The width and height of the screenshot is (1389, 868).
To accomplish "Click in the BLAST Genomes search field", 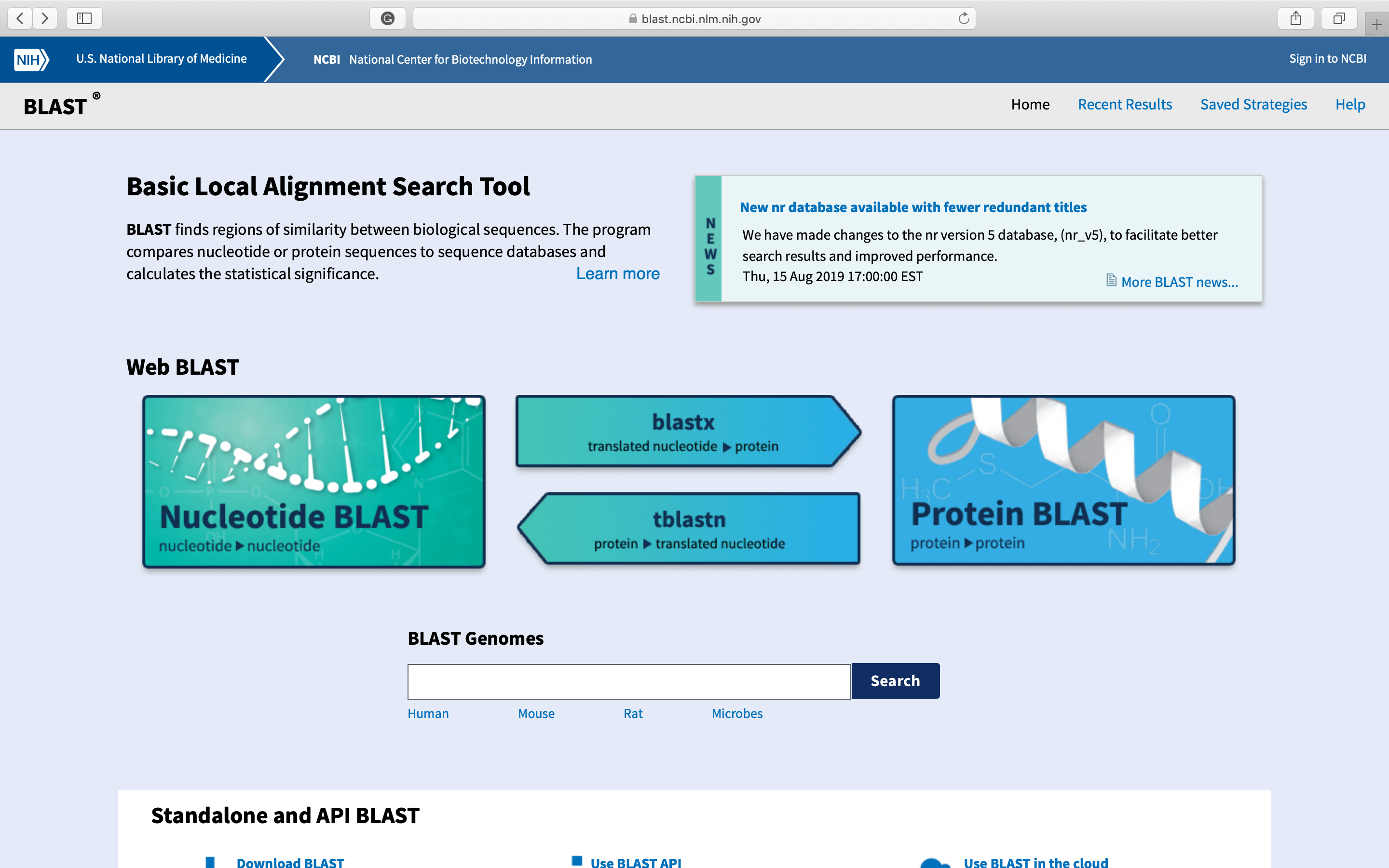I will [628, 681].
